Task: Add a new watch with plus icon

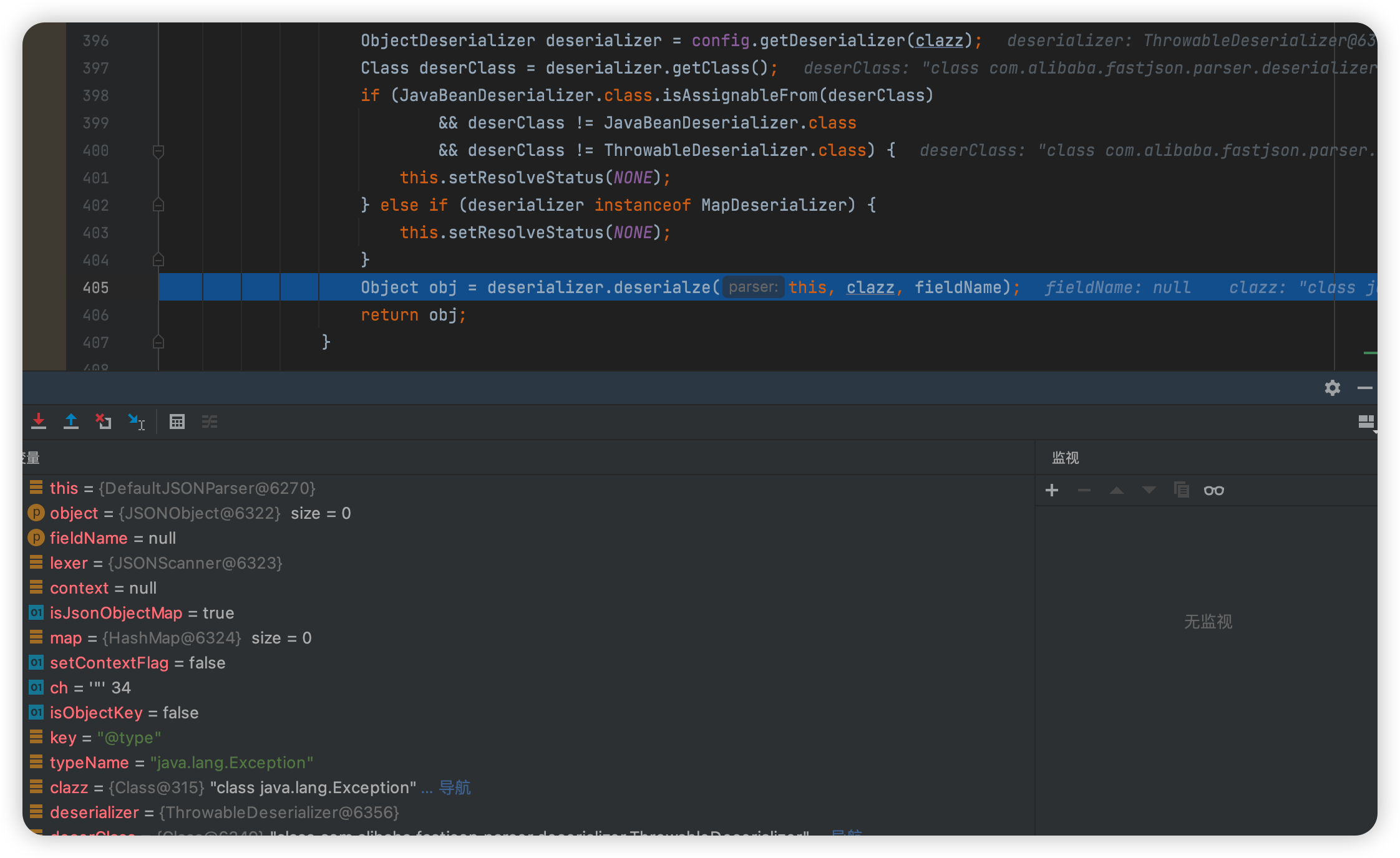Action: click(1052, 490)
